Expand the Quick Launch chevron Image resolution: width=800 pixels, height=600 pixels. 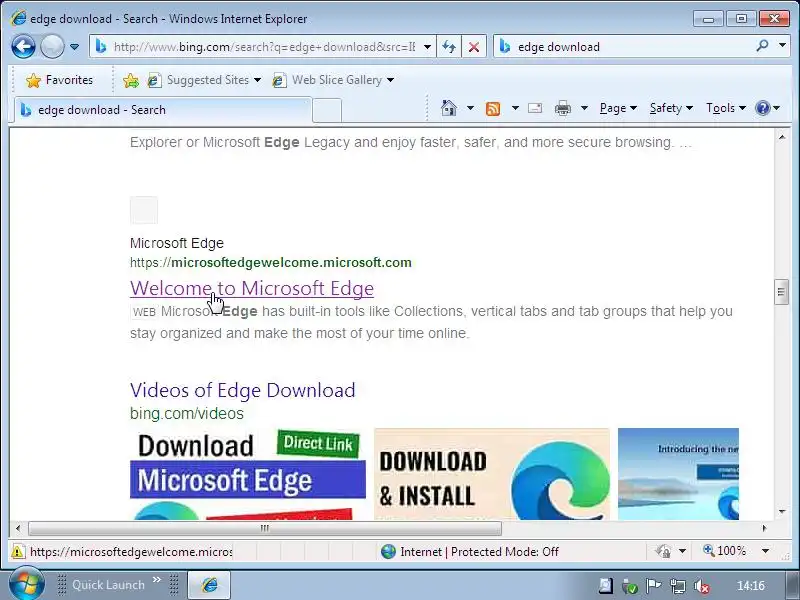(x=157, y=580)
